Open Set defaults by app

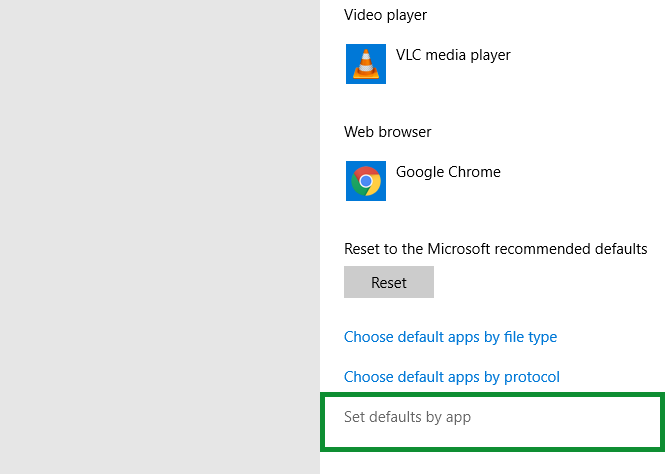[x=407, y=417]
